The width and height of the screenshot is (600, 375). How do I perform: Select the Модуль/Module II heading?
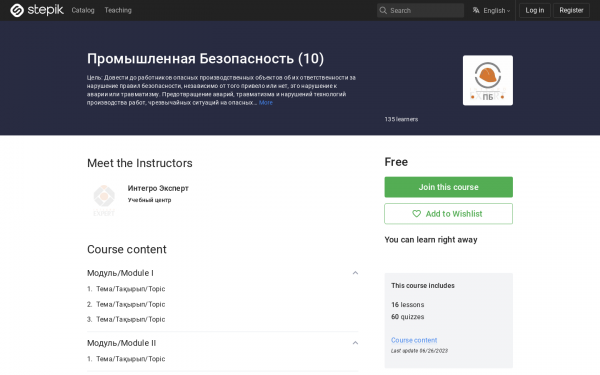(x=121, y=343)
